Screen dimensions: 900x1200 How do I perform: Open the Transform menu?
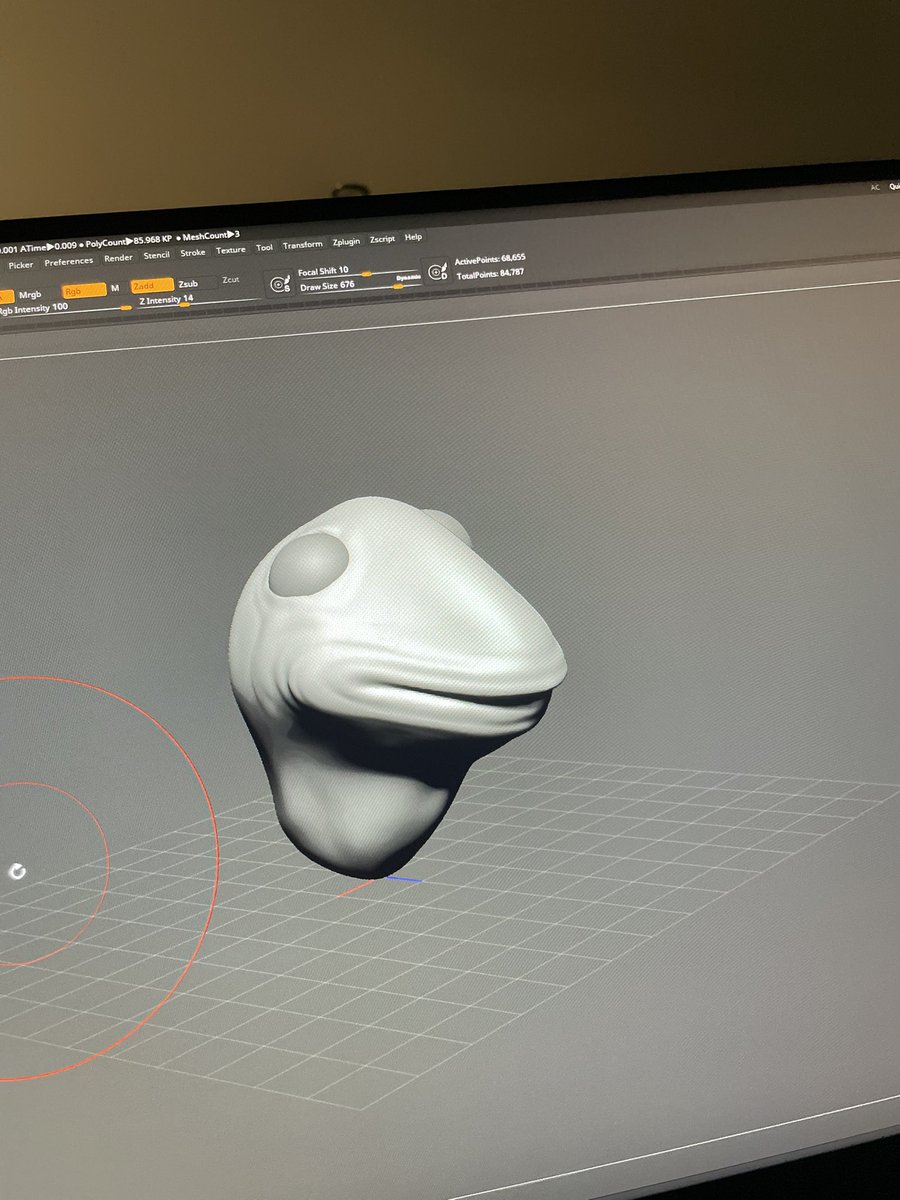302,245
